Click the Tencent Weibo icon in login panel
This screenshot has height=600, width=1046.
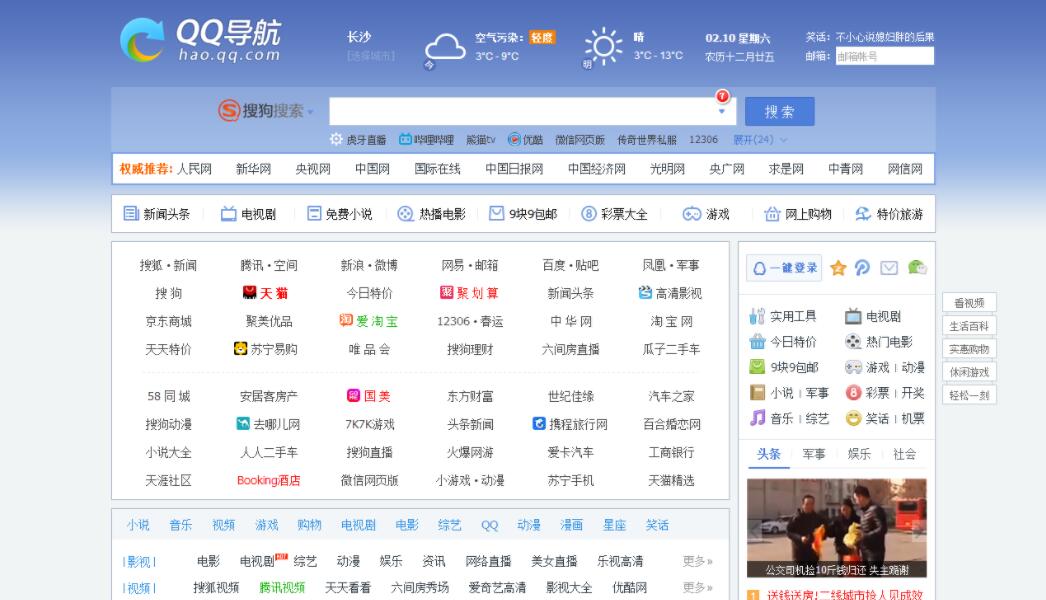(863, 268)
